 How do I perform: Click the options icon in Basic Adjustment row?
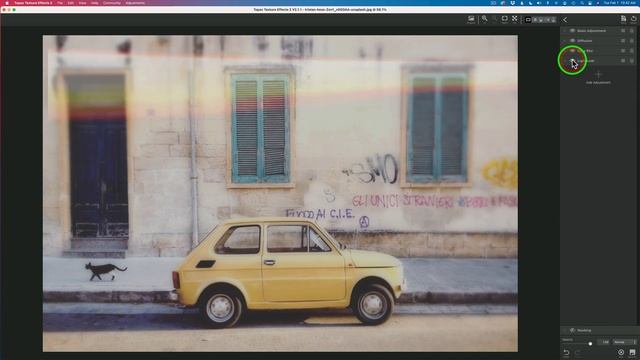click(623, 31)
